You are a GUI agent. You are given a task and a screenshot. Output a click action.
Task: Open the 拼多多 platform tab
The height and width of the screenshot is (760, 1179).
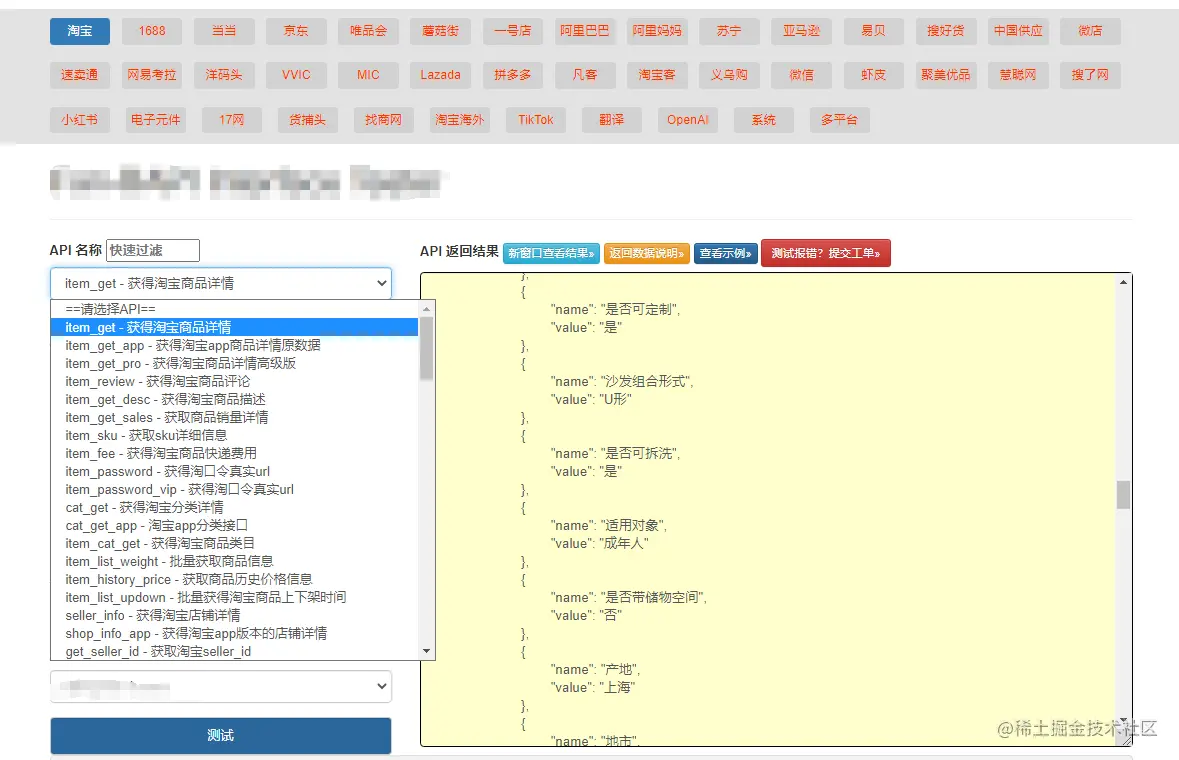(x=512, y=75)
